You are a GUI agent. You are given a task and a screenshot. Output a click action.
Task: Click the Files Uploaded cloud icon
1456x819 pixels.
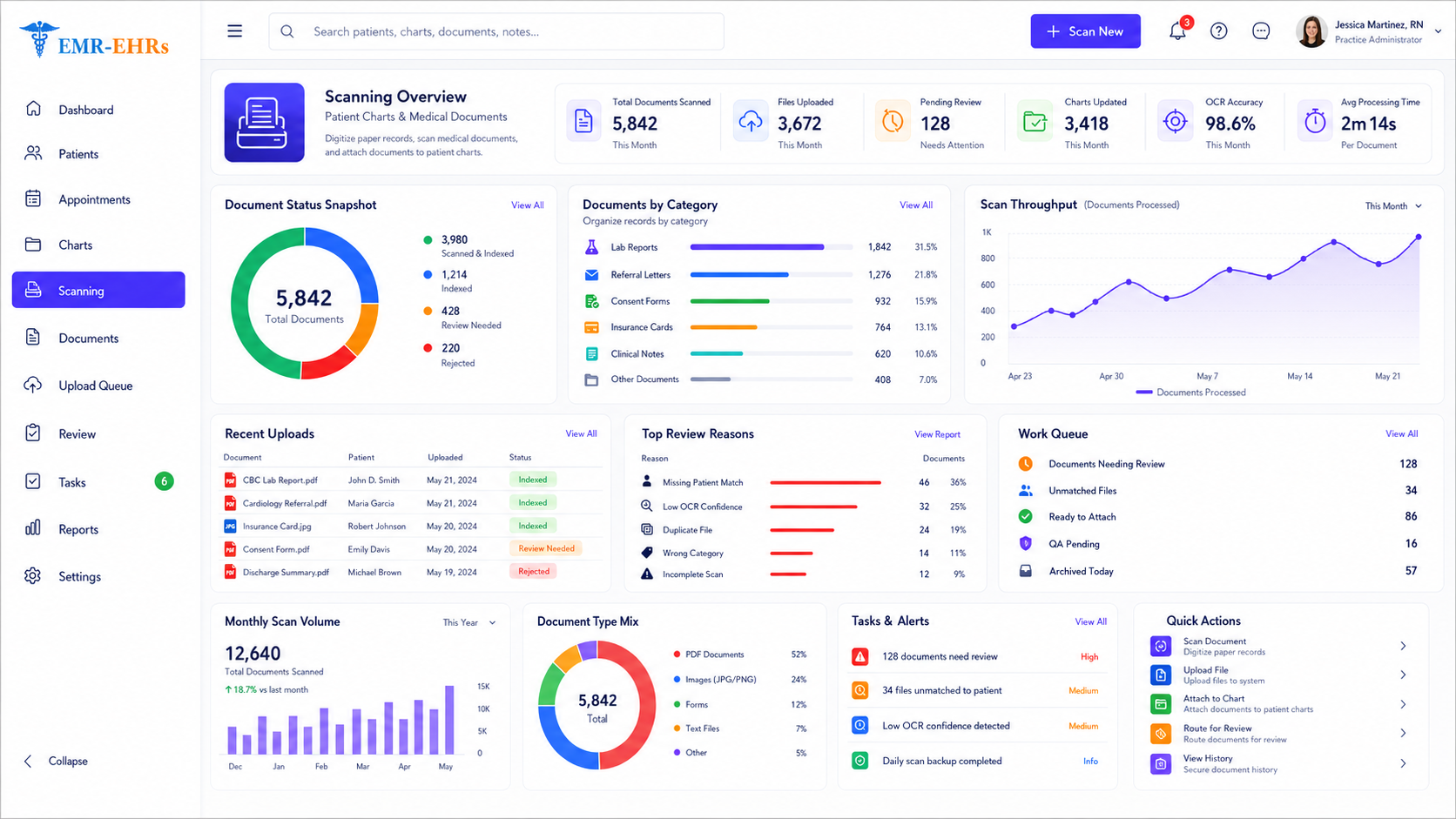point(750,122)
